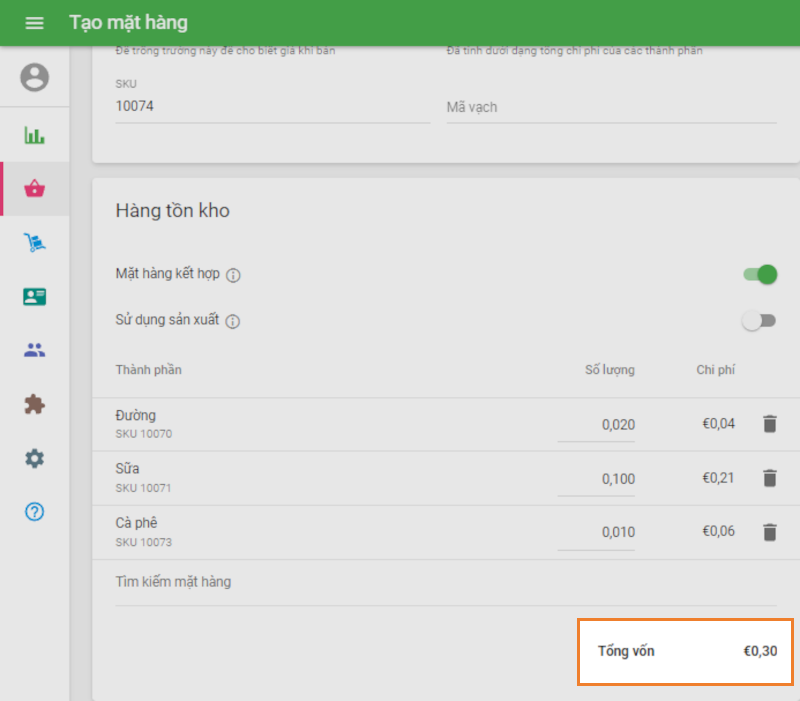This screenshot has height=701, width=800.
Task: Remove the Cà phê component with trash icon
Action: tap(769, 532)
